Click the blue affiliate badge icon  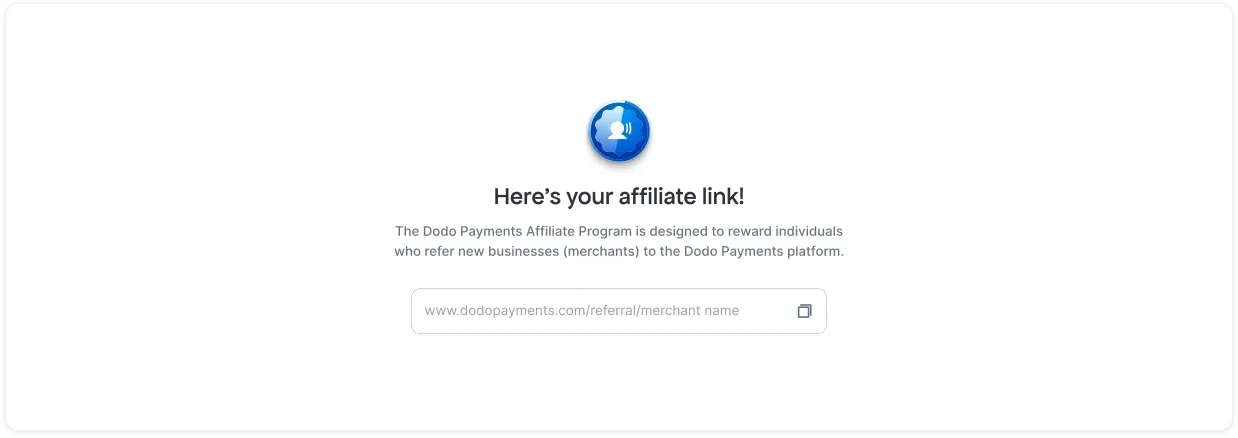(619, 132)
